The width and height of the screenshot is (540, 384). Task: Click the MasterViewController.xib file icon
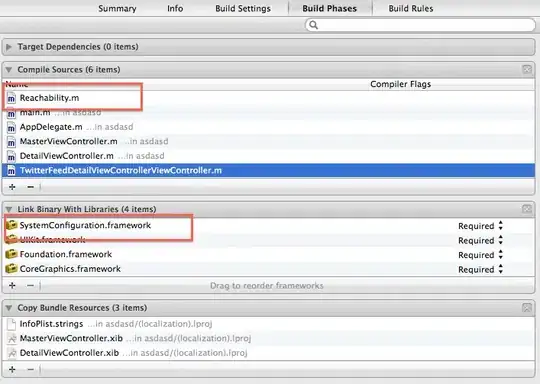tap(12, 339)
